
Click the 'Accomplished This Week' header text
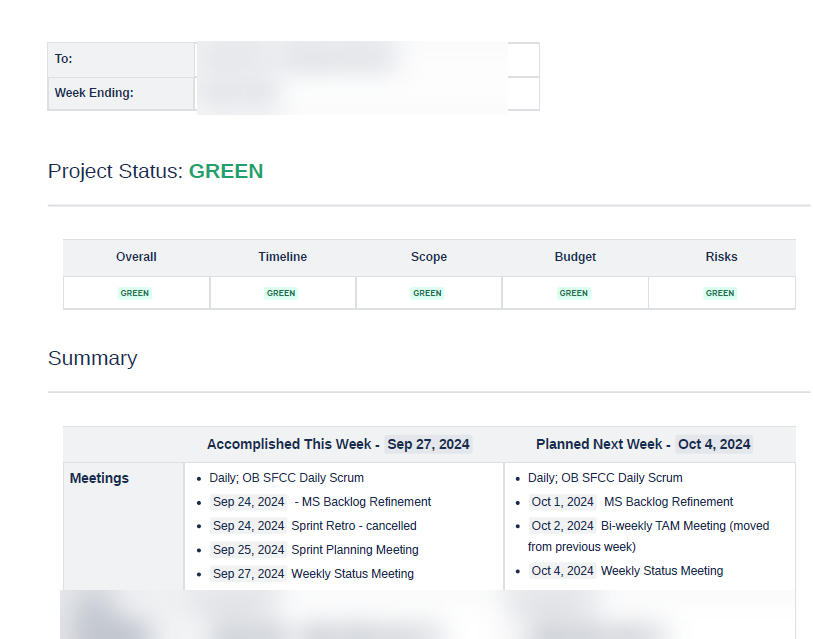(289, 444)
